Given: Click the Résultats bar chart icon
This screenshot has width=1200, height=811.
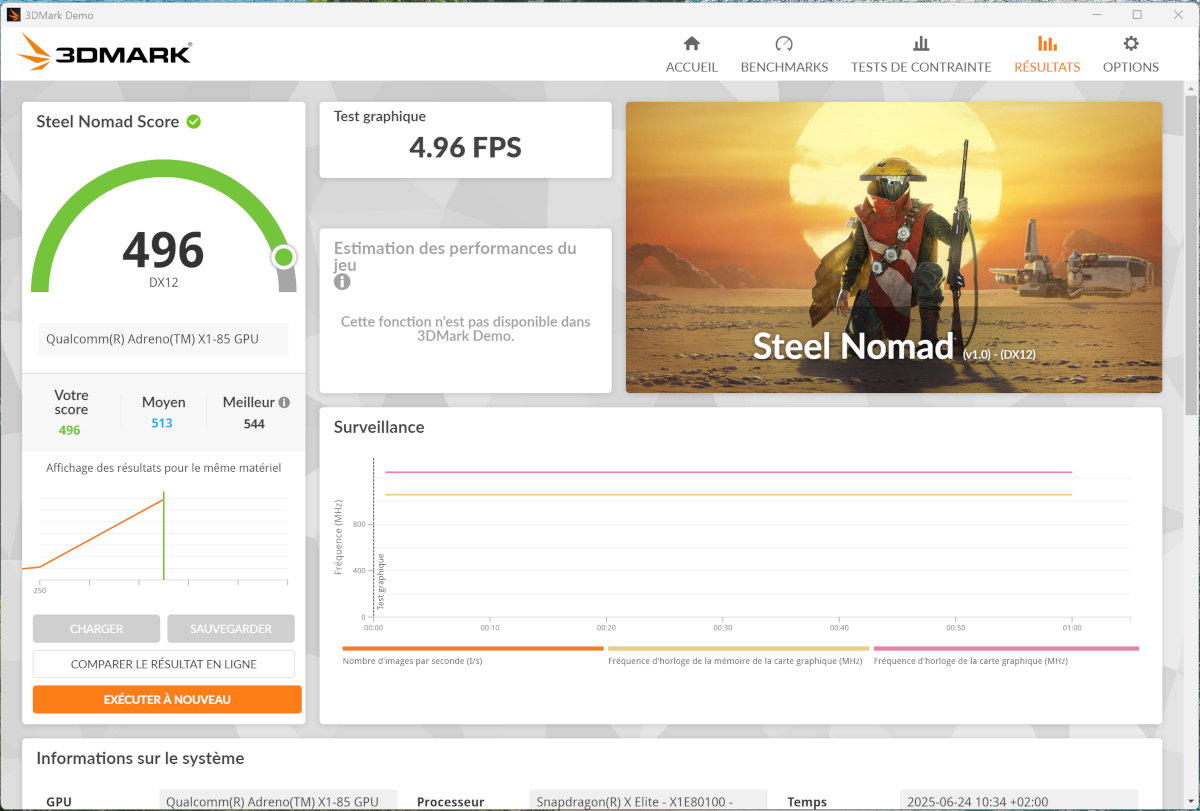Looking at the screenshot, I should (1047, 44).
